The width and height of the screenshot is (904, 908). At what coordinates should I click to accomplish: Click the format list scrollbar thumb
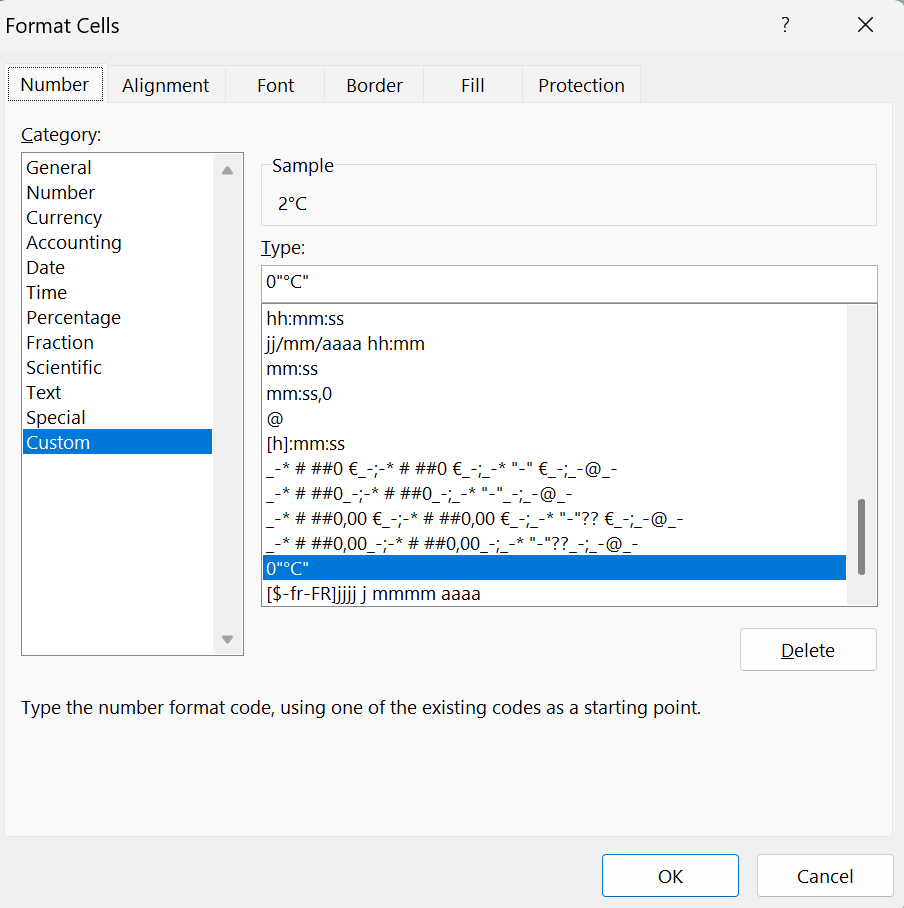861,537
